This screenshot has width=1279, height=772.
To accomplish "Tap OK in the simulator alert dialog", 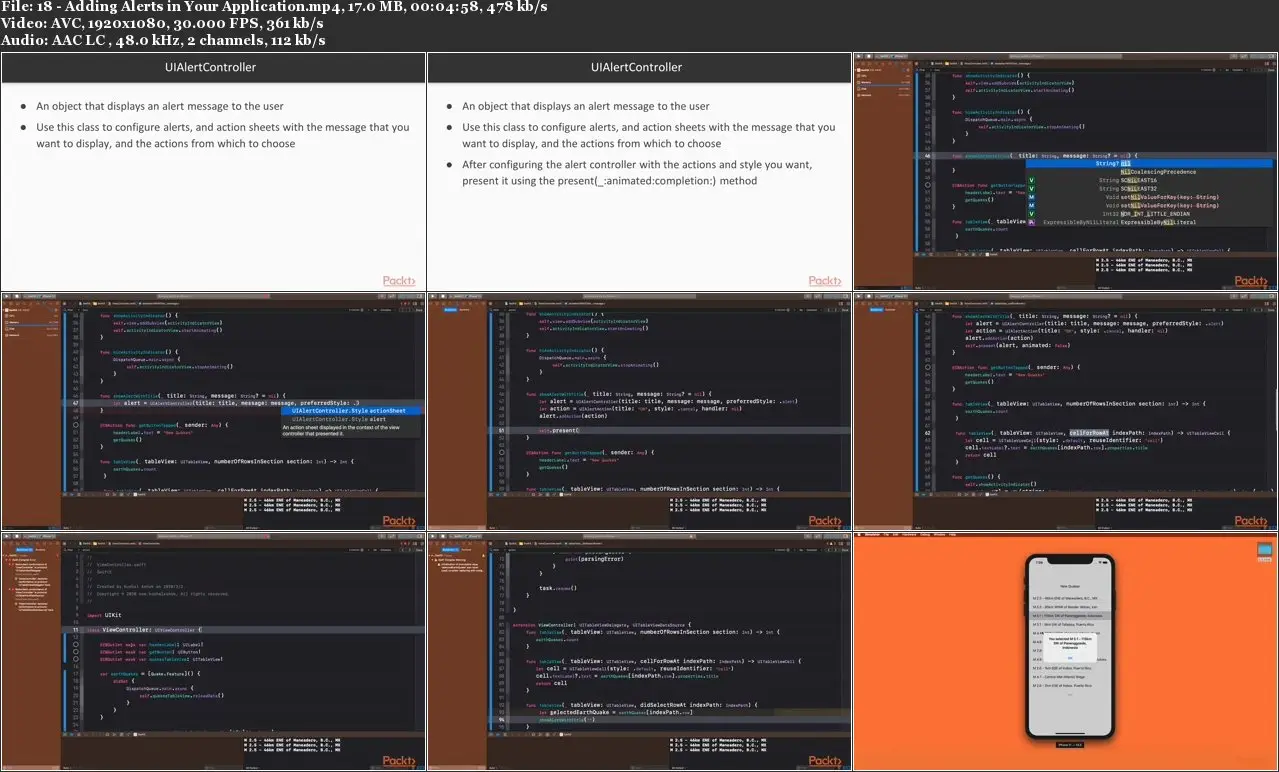I will point(1070,658).
